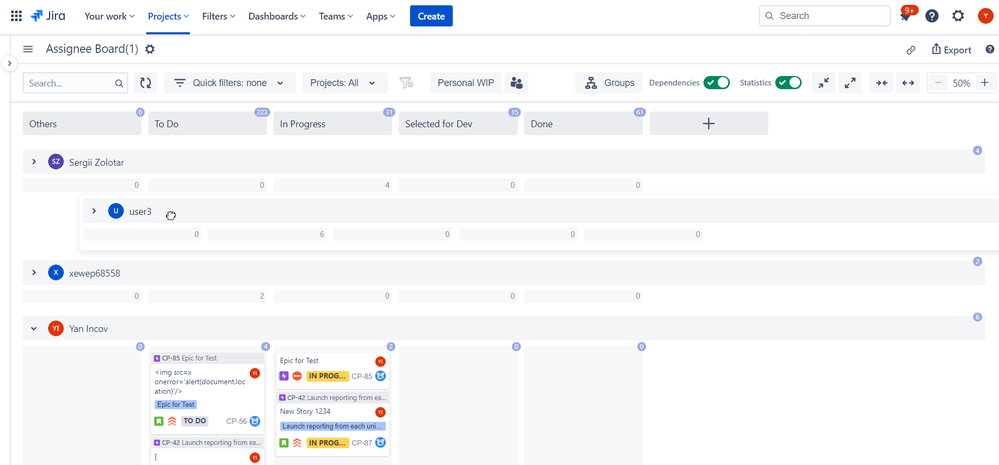Click the epic issue type icon on CP-85
Viewport: 999px width, 465px height.
284,376
